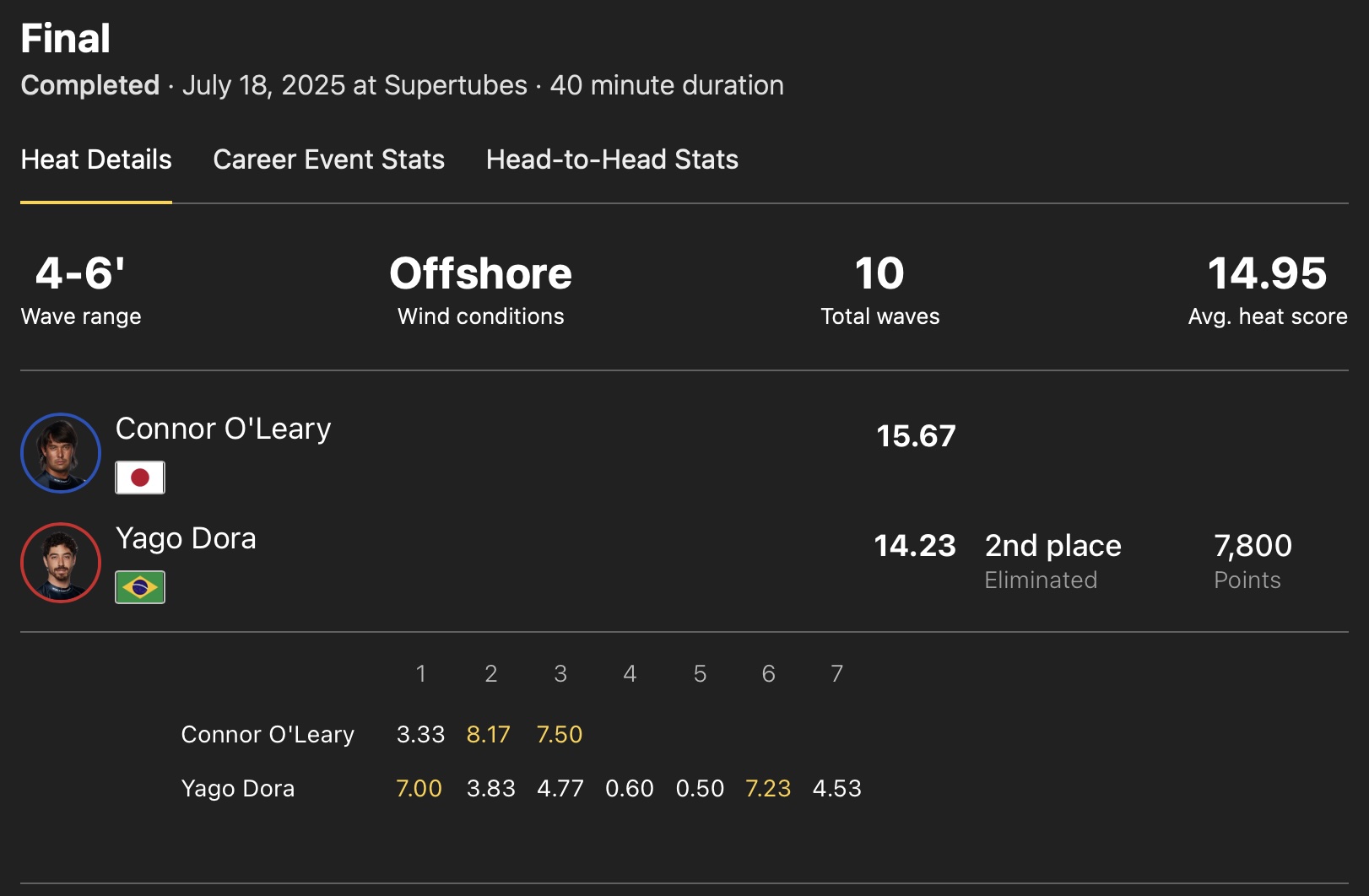Click Yago Dora's 14.23 heat total
1369x896 pixels.
[914, 546]
